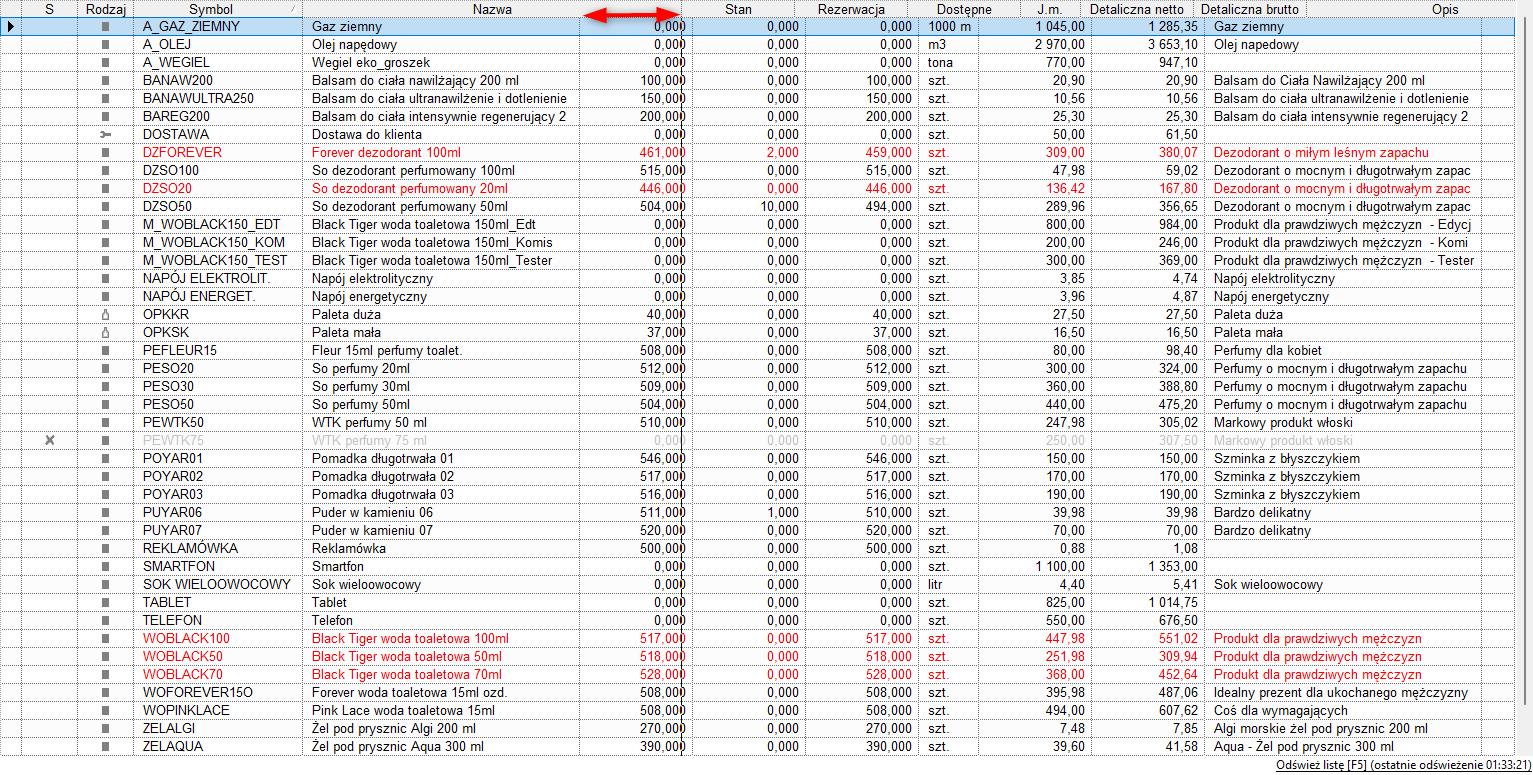Select the DZSO100 symbol cell
The height and width of the screenshot is (775, 1533).
(219, 170)
